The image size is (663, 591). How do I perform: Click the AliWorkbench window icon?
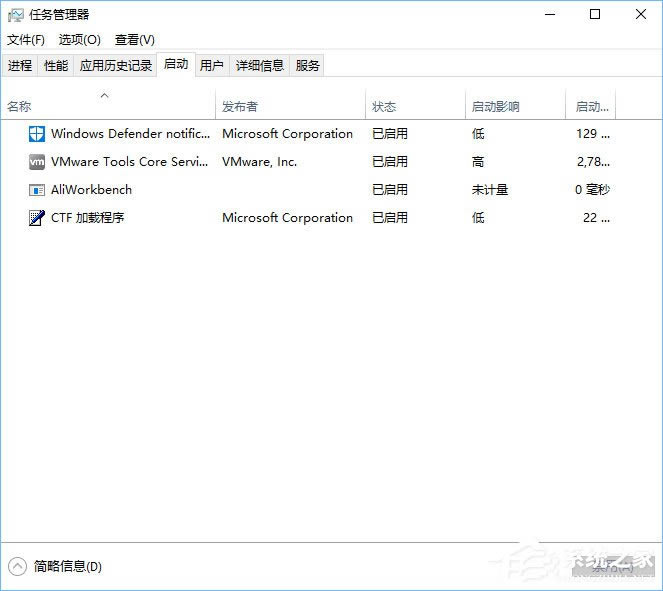[36, 190]
